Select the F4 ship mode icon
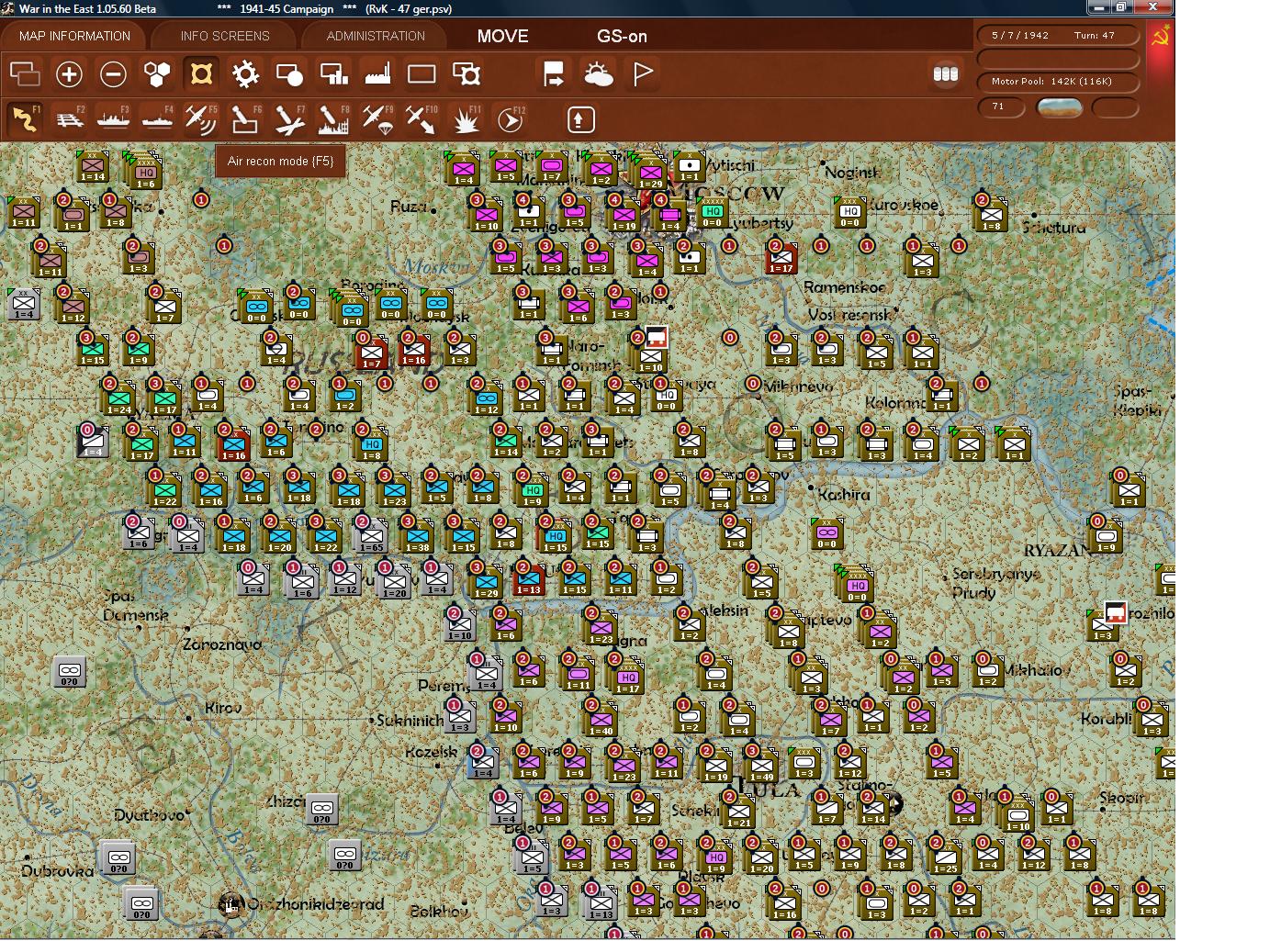 click(x=157, y=119)
